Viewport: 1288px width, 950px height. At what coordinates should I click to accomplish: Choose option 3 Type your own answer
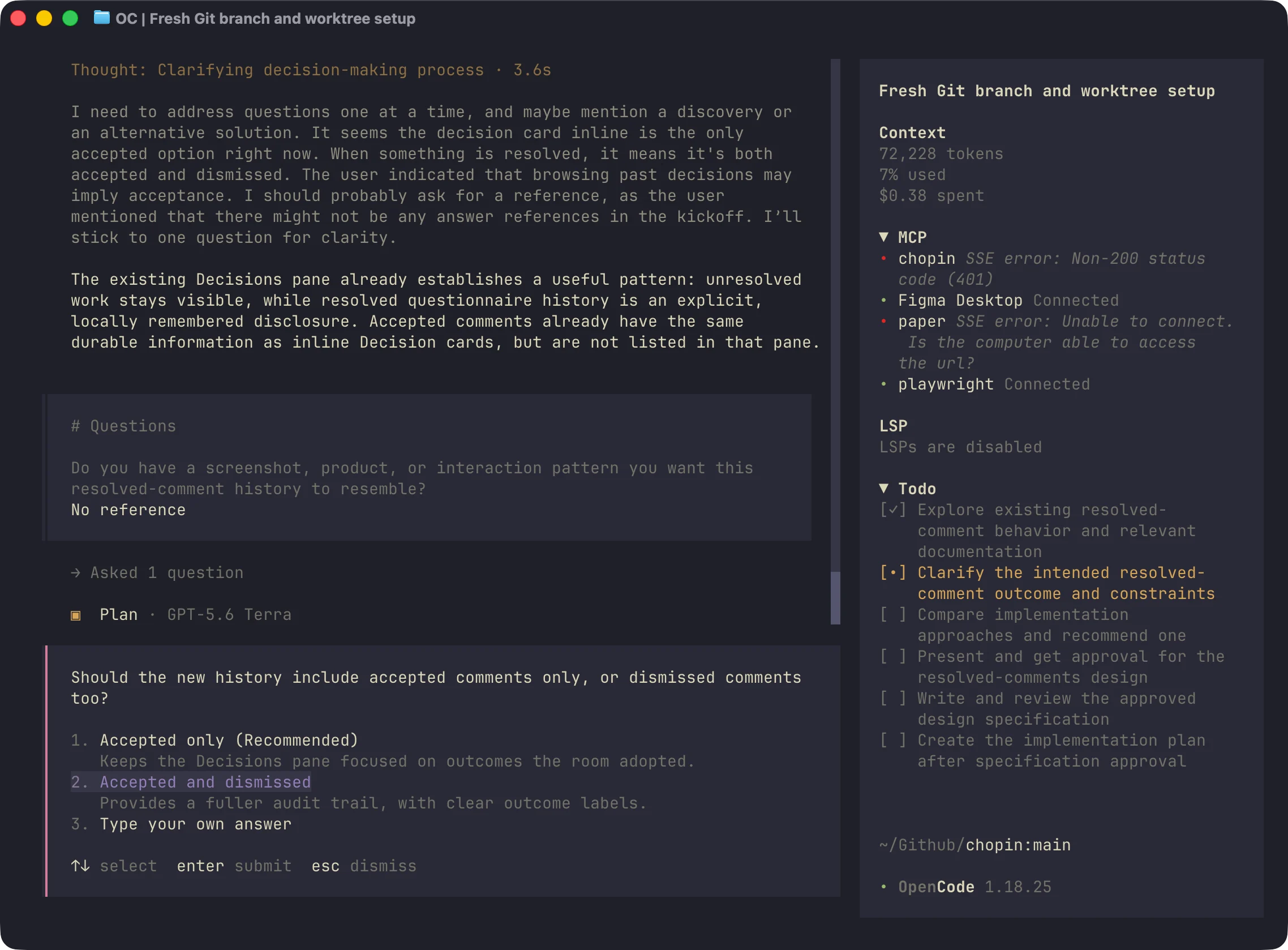(181, 824)
